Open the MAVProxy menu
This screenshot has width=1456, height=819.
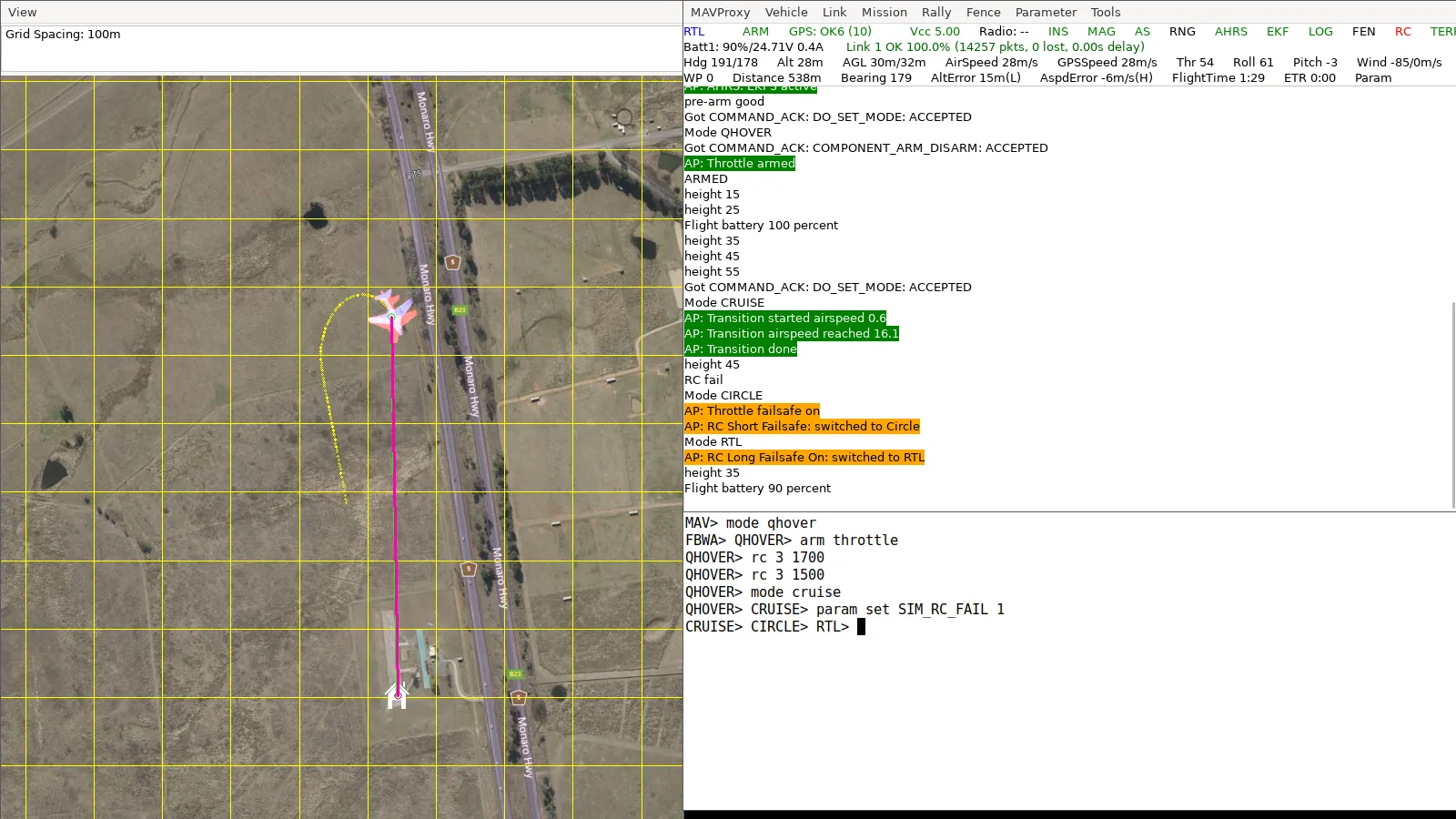coord(720,12)
